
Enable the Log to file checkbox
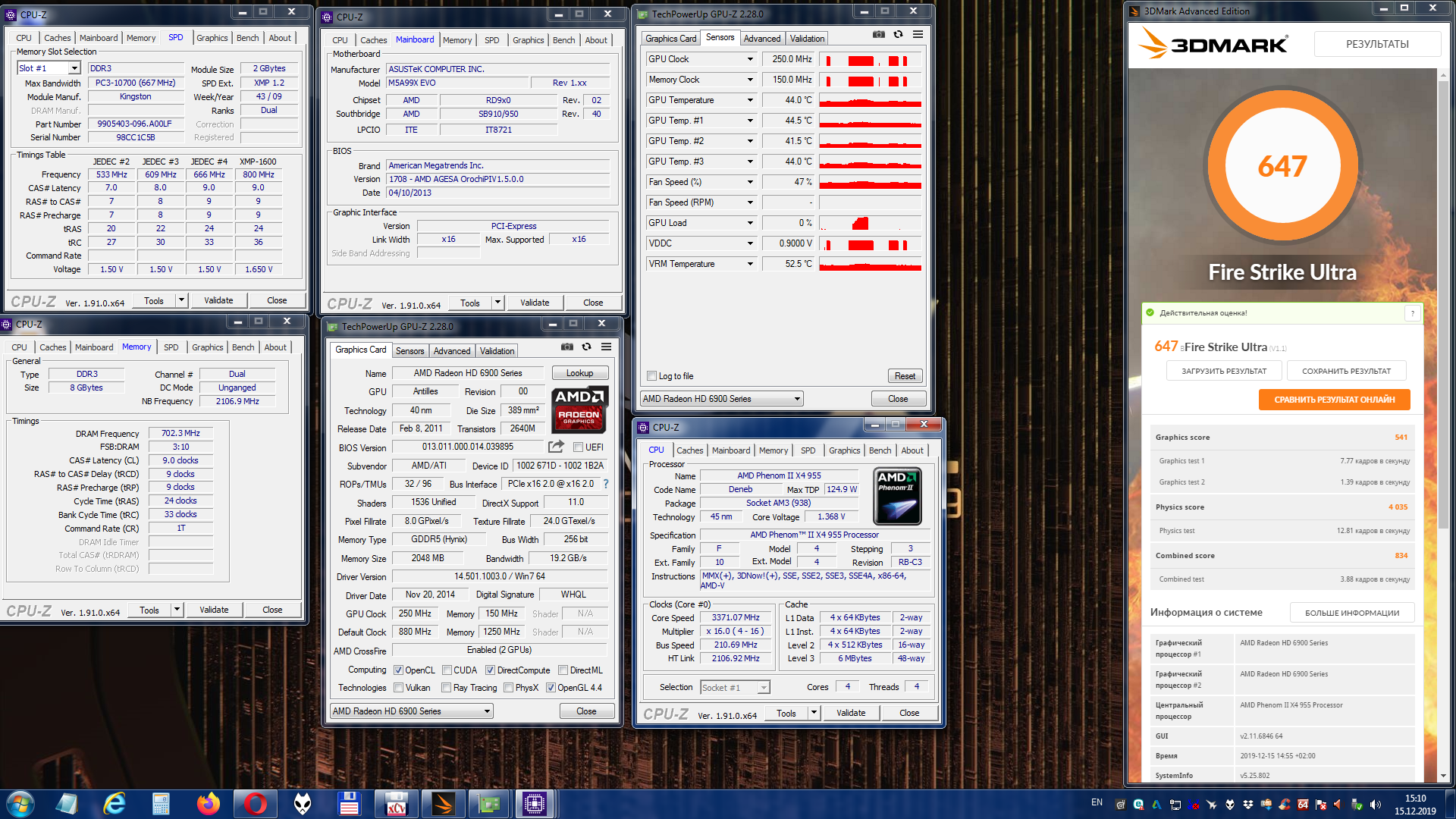[x=651, y=376]
